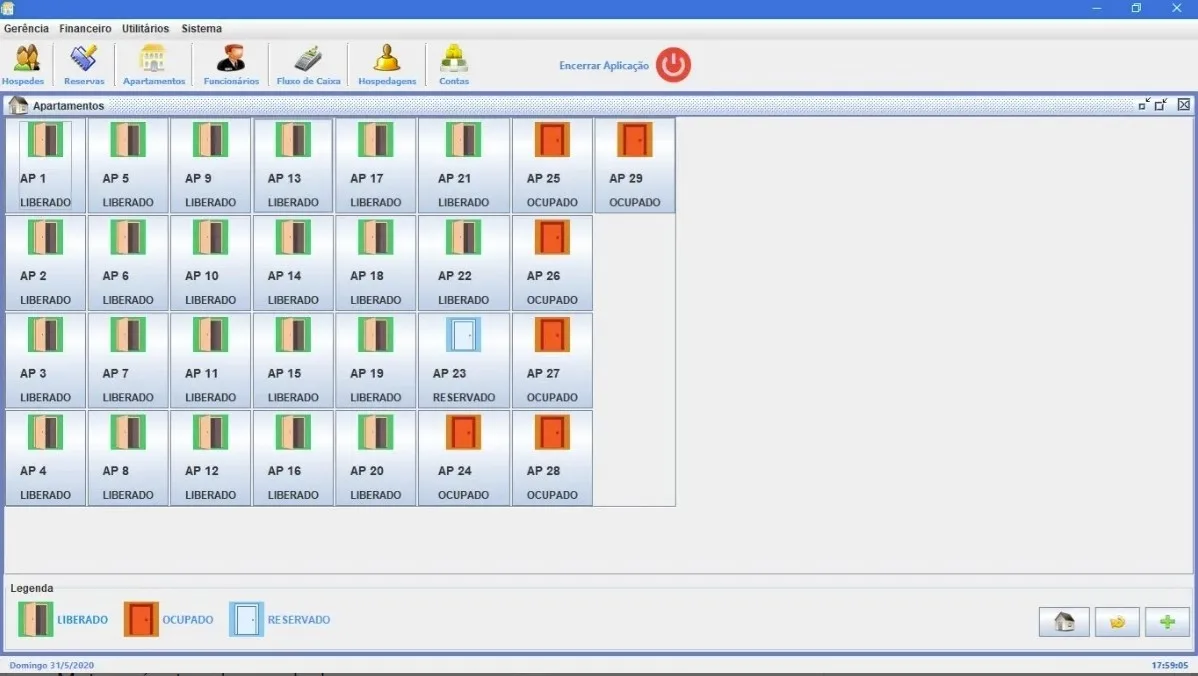
Task: Open the Apartamentos toolbar icon
Action: coord(154,65)
